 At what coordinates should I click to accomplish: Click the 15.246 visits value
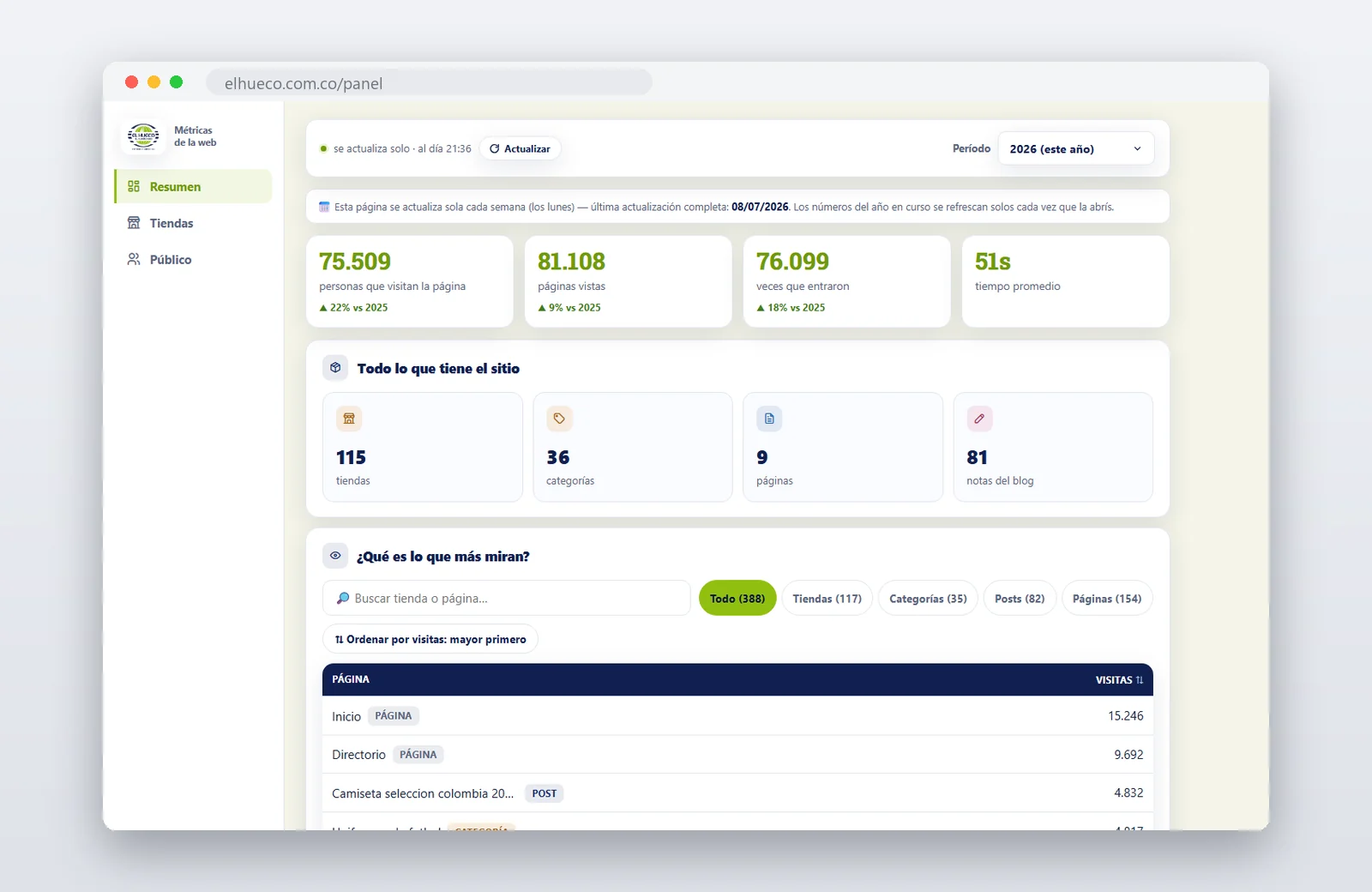1125,715
